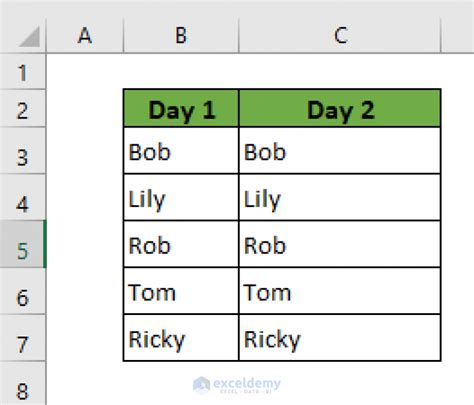
Task: Select column B header
Action: 181,36
